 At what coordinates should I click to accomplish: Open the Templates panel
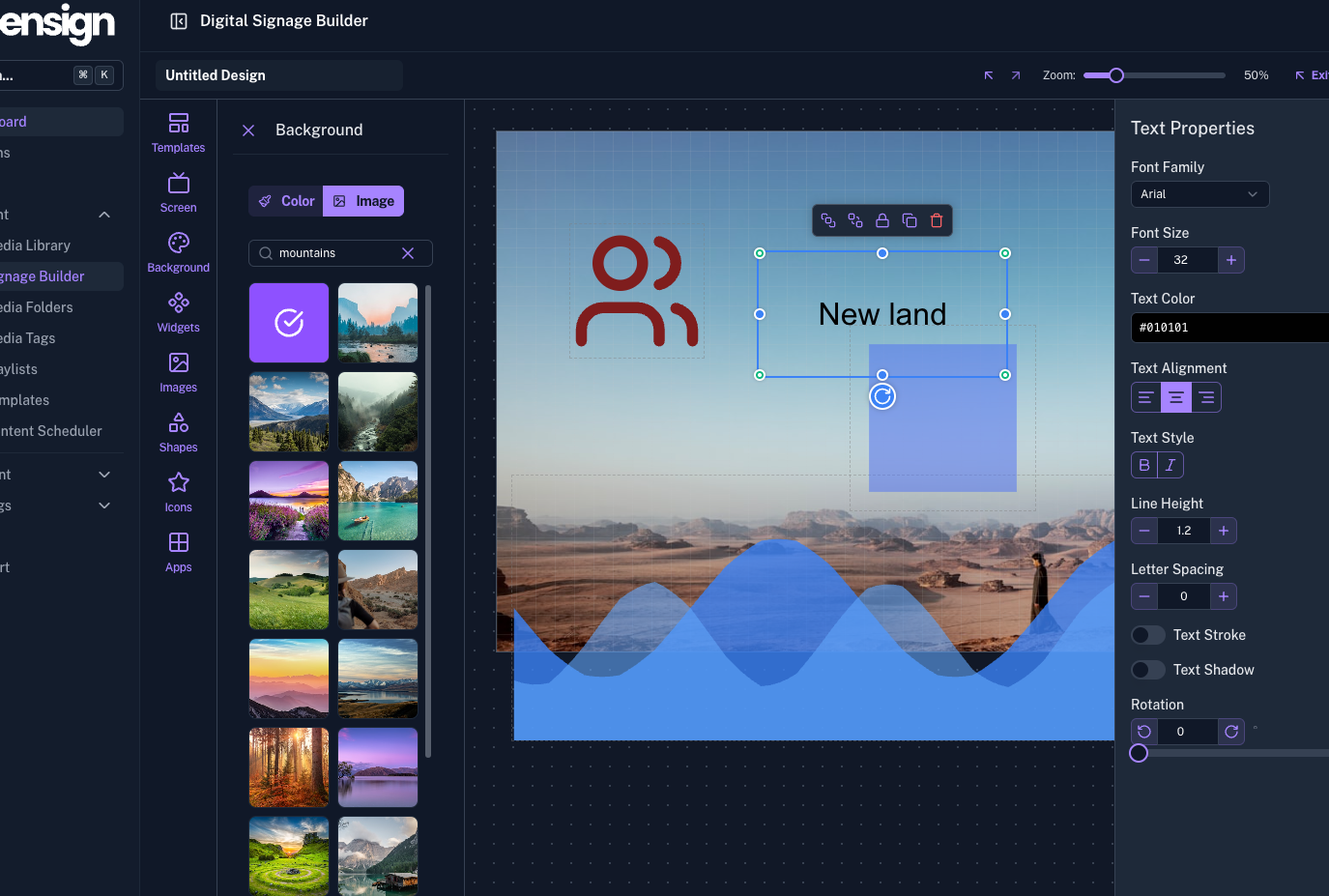pyautogui.click(x=178, y=132)
